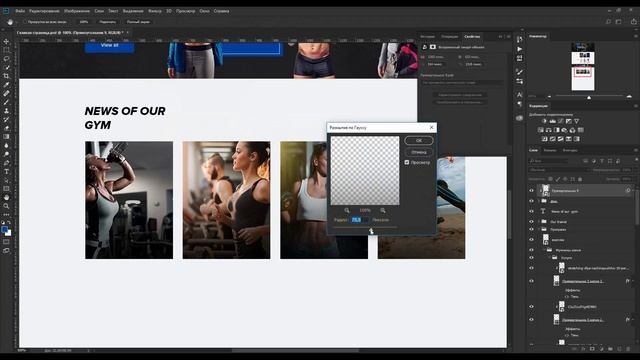Toggle the Preview checkbox in blur dialog

pos(407,162)
